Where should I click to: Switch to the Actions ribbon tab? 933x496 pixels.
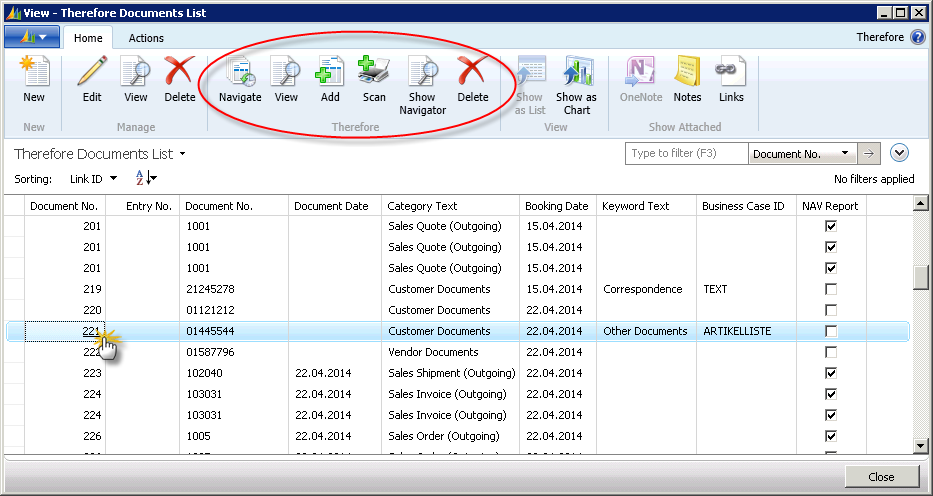[x=146, y=38]
